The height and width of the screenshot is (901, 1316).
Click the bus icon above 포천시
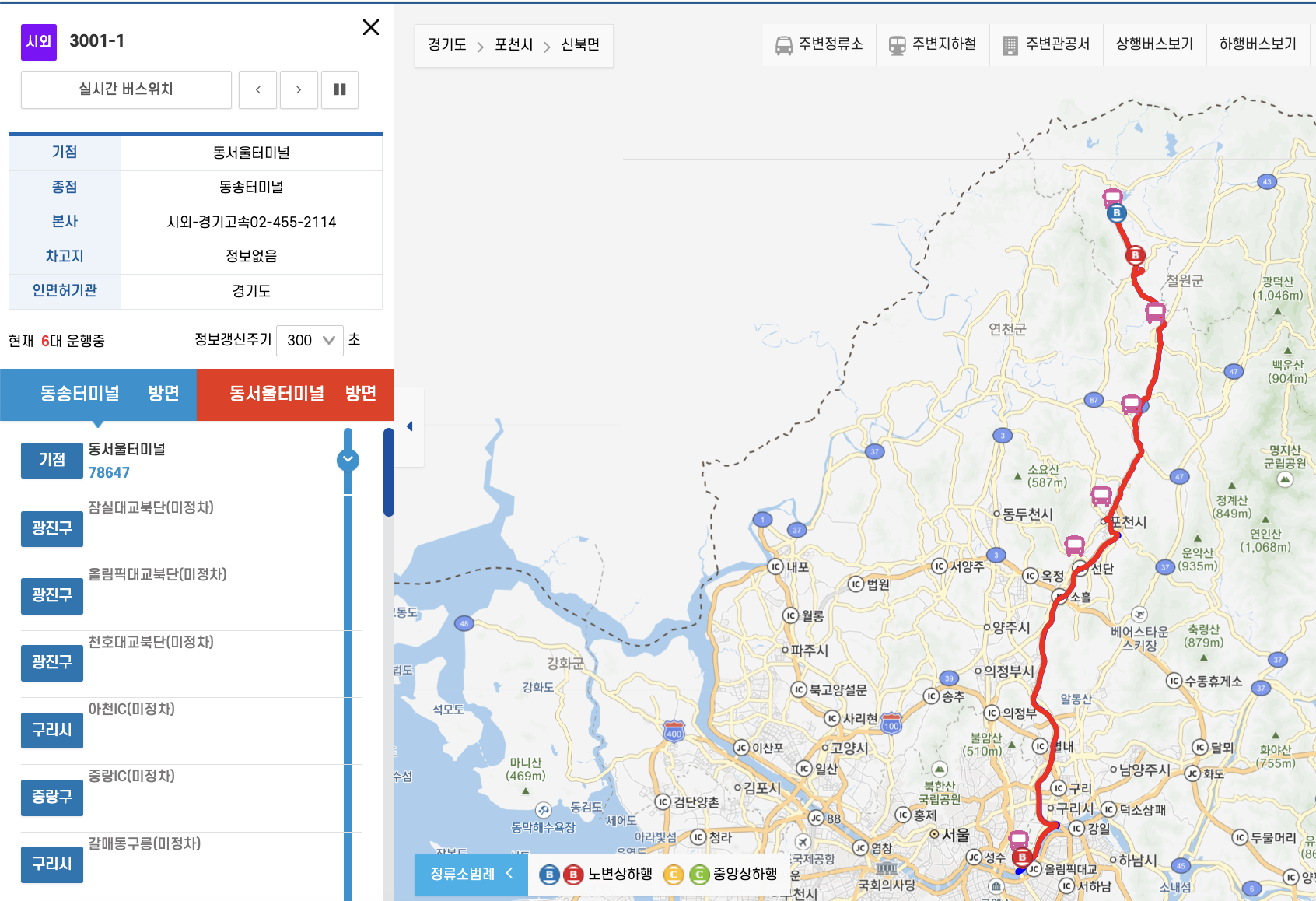tap(1101, 496)
